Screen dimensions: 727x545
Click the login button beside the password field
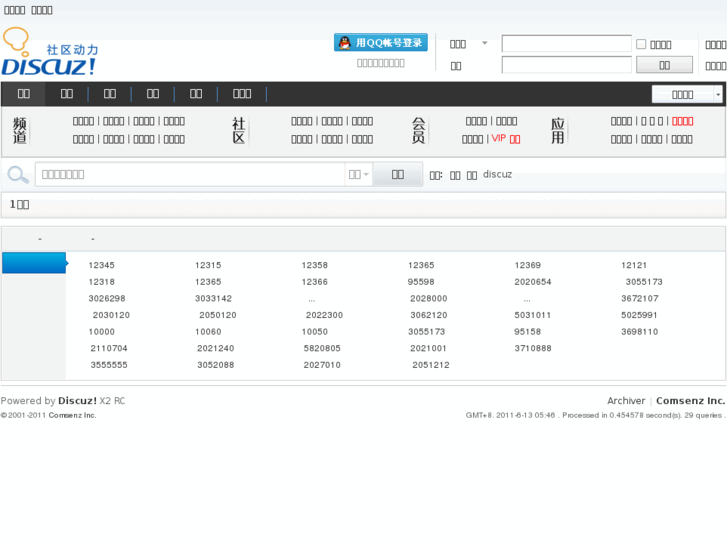point(664,65)
